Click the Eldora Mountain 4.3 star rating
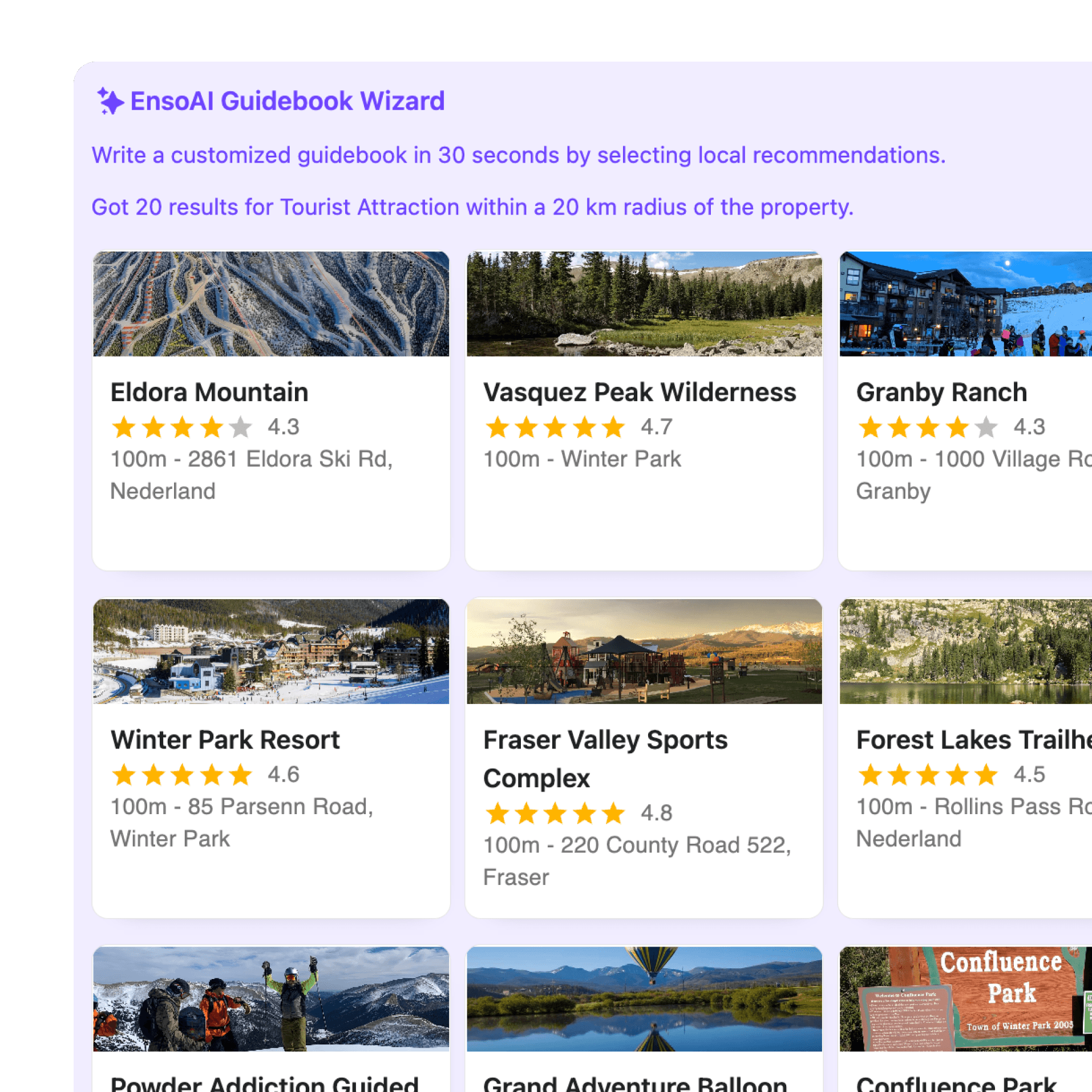The image size is (1092, 1092). coord(205,427)
